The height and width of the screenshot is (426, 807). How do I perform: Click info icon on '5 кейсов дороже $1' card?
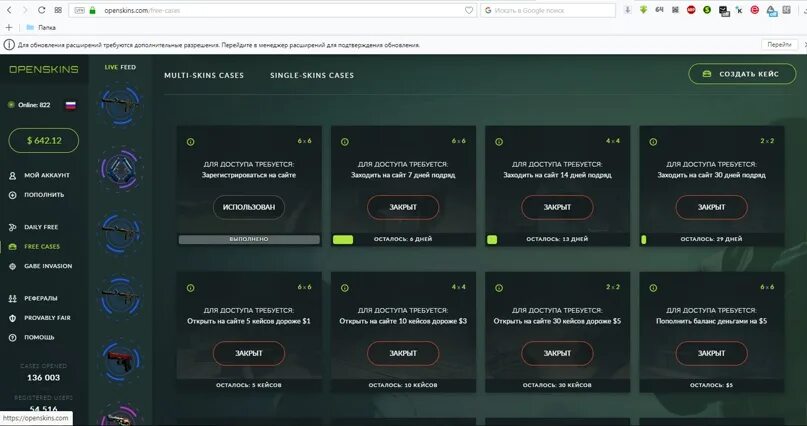tap(190, 288)
